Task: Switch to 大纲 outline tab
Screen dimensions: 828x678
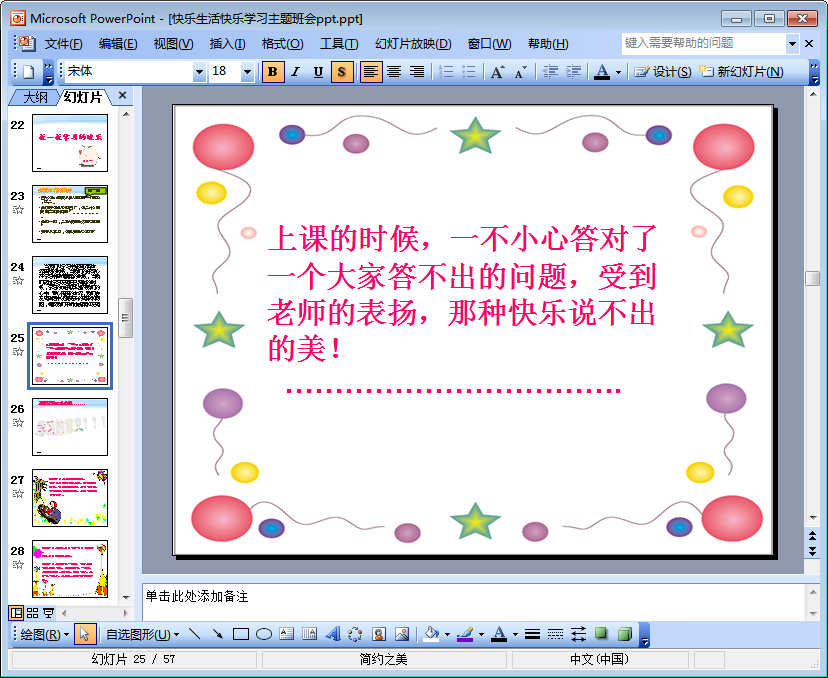Action: click(35, 97)
